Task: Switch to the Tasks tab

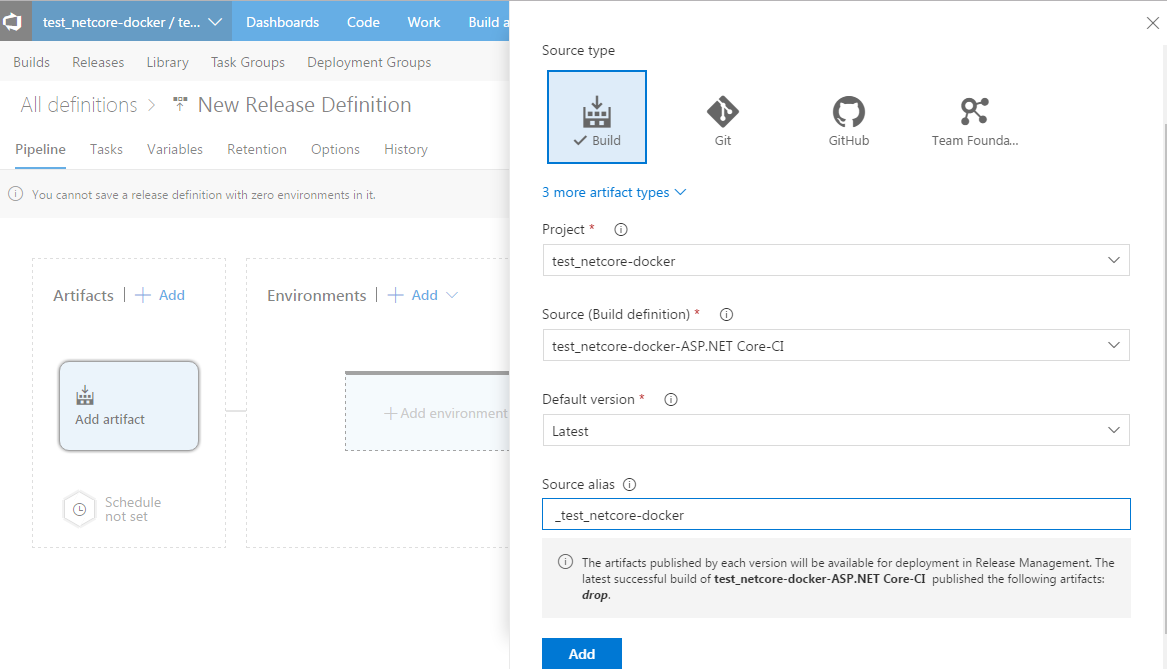Action: pyautogui.click(x=106, y=150)
